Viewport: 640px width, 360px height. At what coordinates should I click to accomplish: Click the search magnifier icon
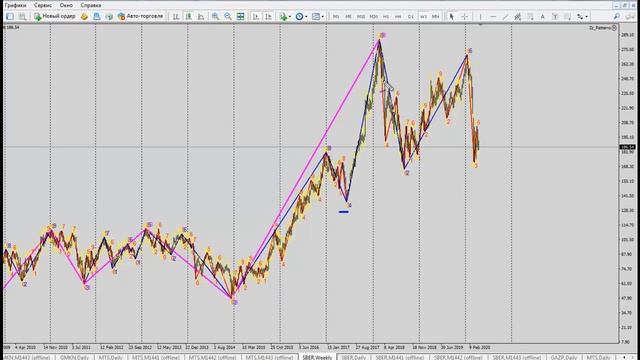point(616,16)
